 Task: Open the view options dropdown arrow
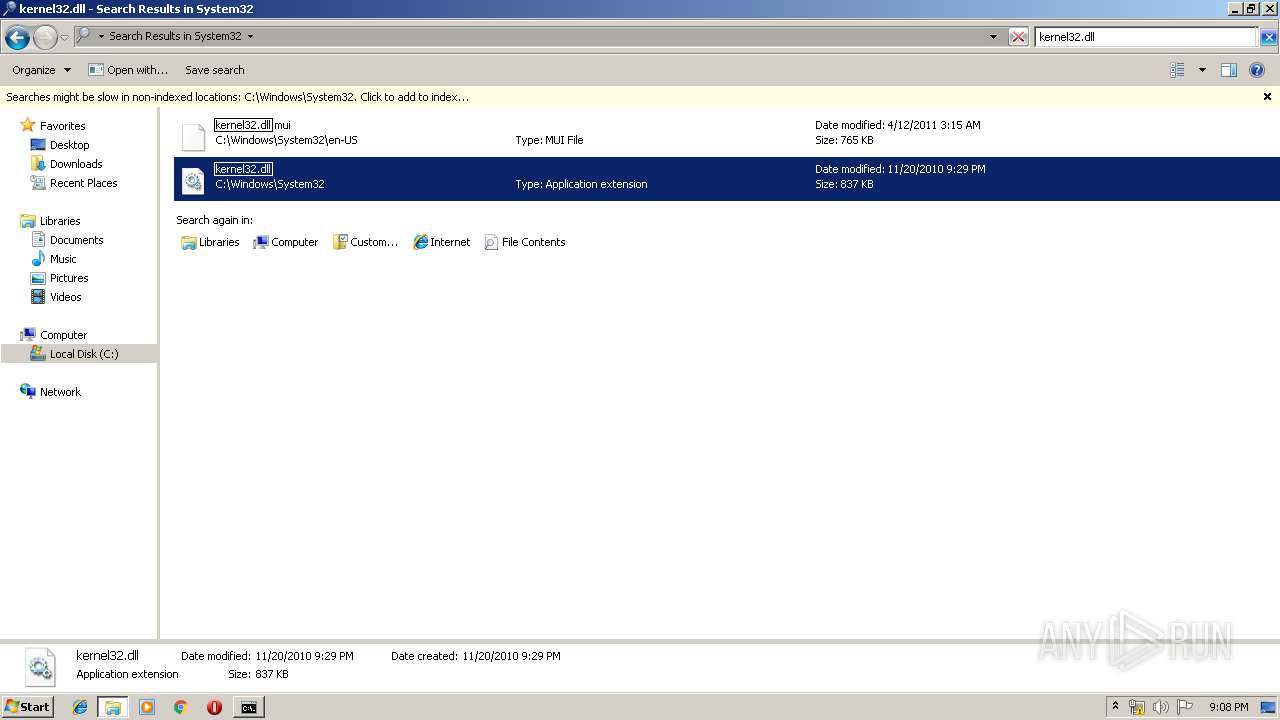pyautogui.click(x=1201, y=70)
